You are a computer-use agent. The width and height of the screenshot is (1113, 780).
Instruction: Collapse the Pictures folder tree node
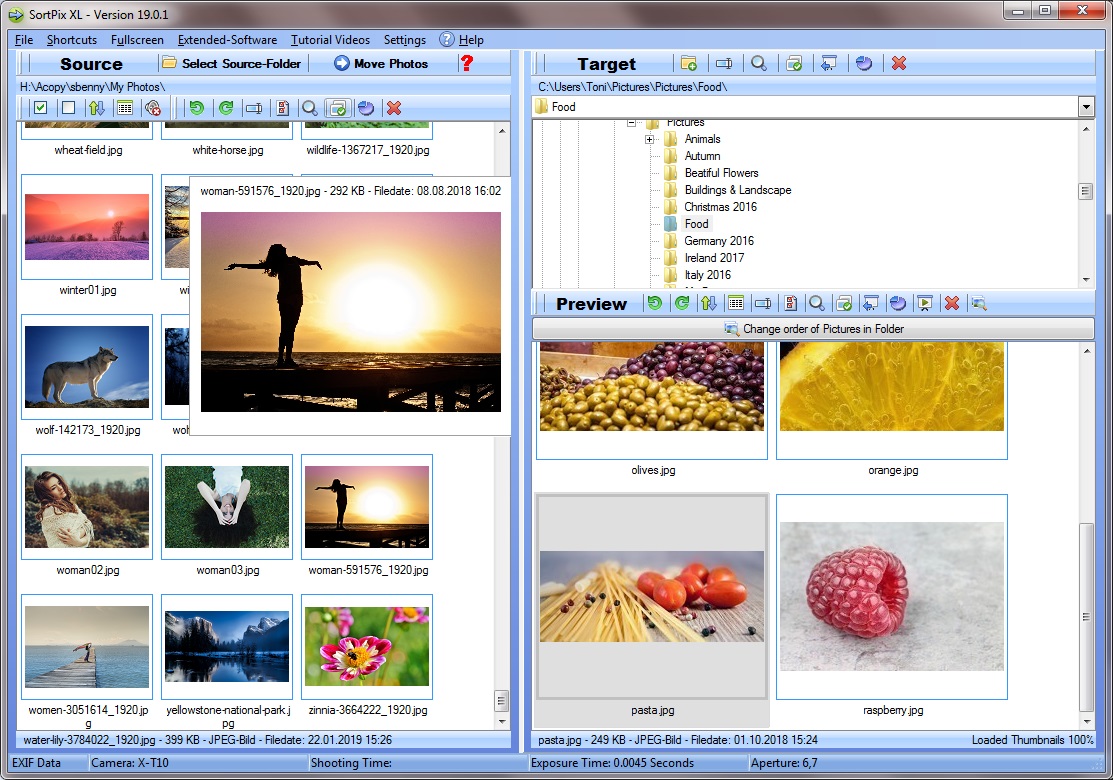click(632, 123)
